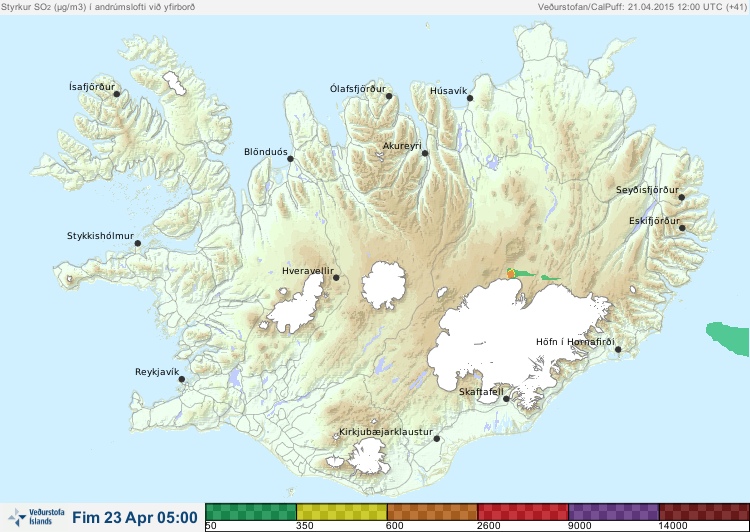Click the 'Ísafjörður' label

click(92, 87)
